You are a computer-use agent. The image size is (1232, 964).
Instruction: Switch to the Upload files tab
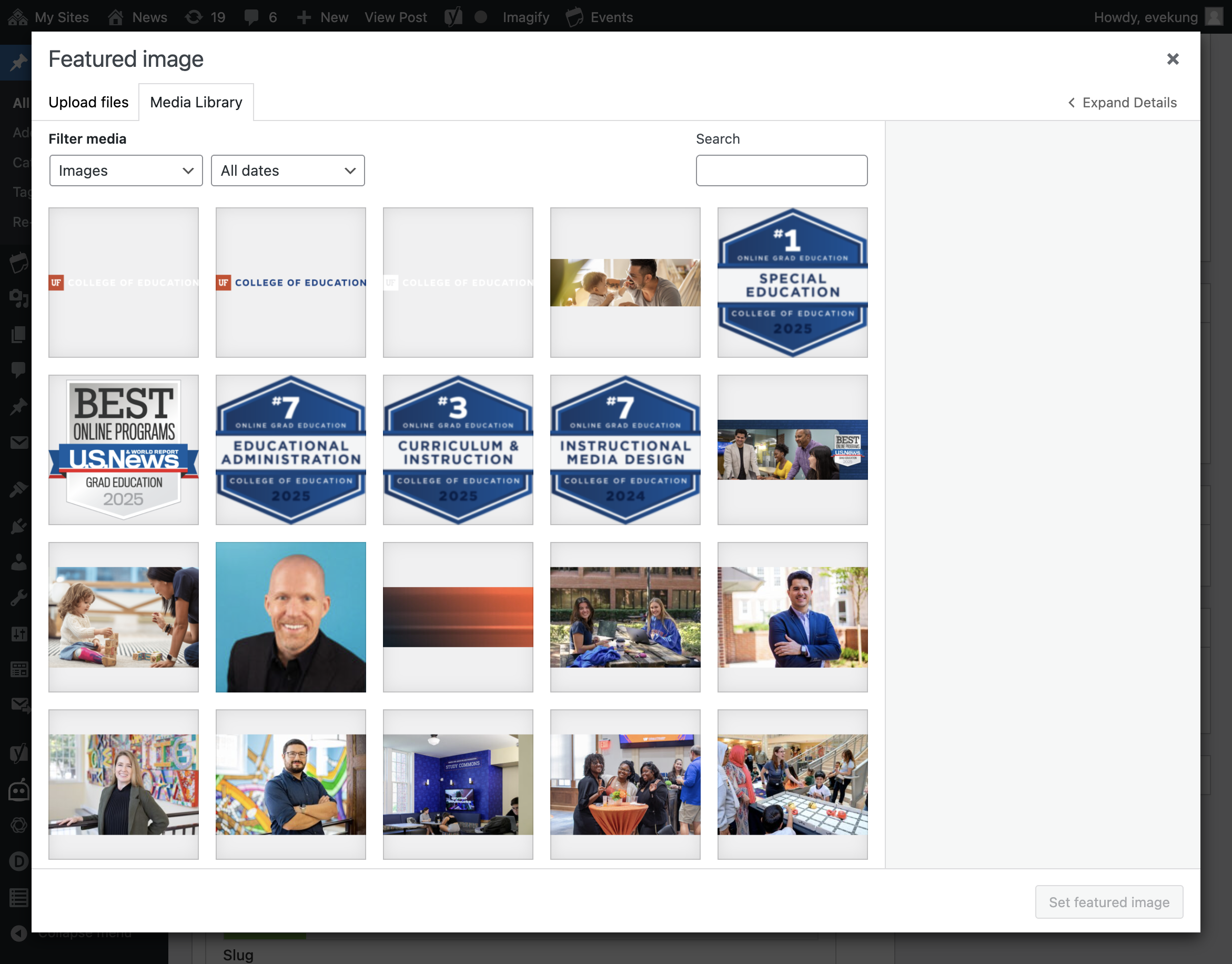(88, 102)
